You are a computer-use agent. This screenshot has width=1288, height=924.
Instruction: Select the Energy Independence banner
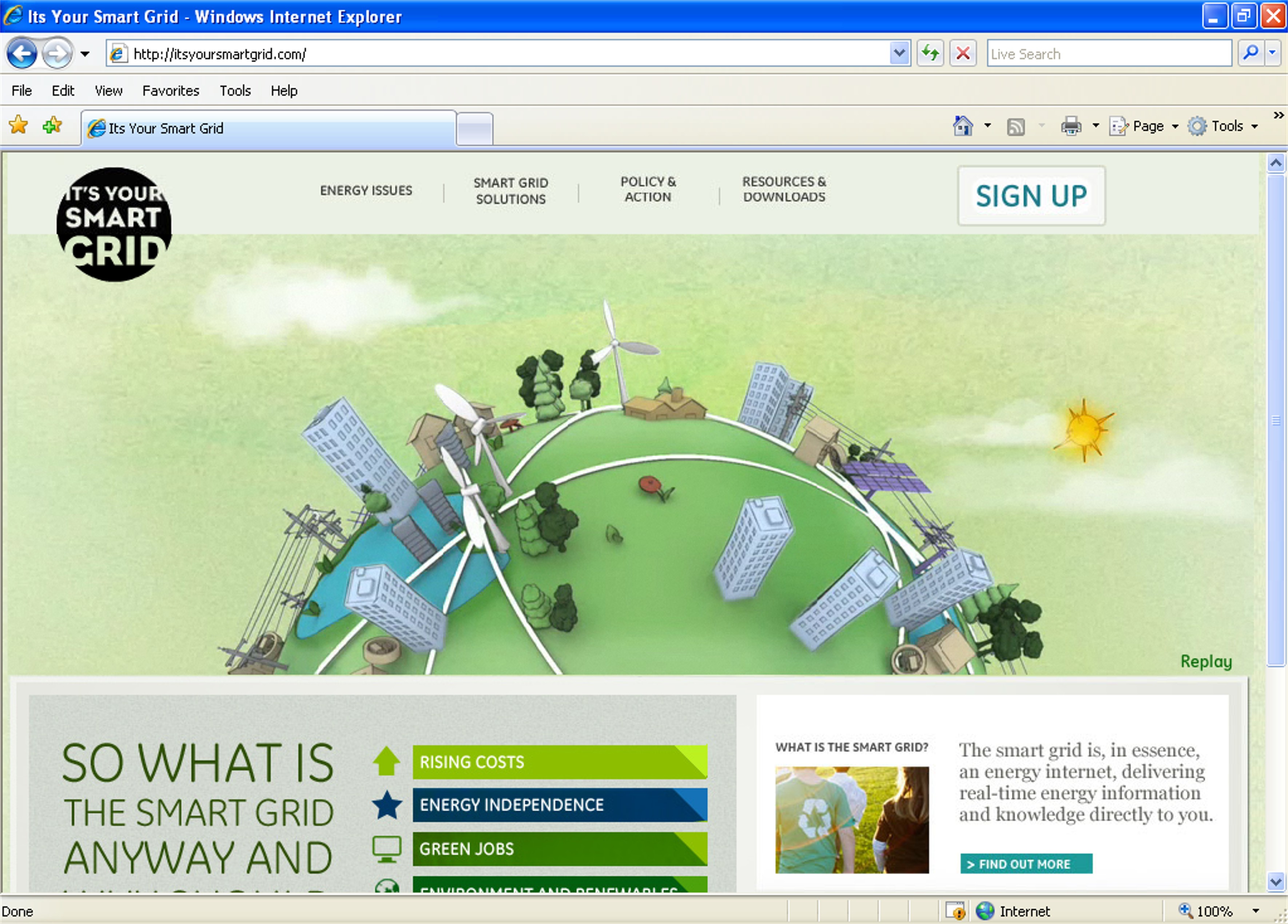point(560,805)
